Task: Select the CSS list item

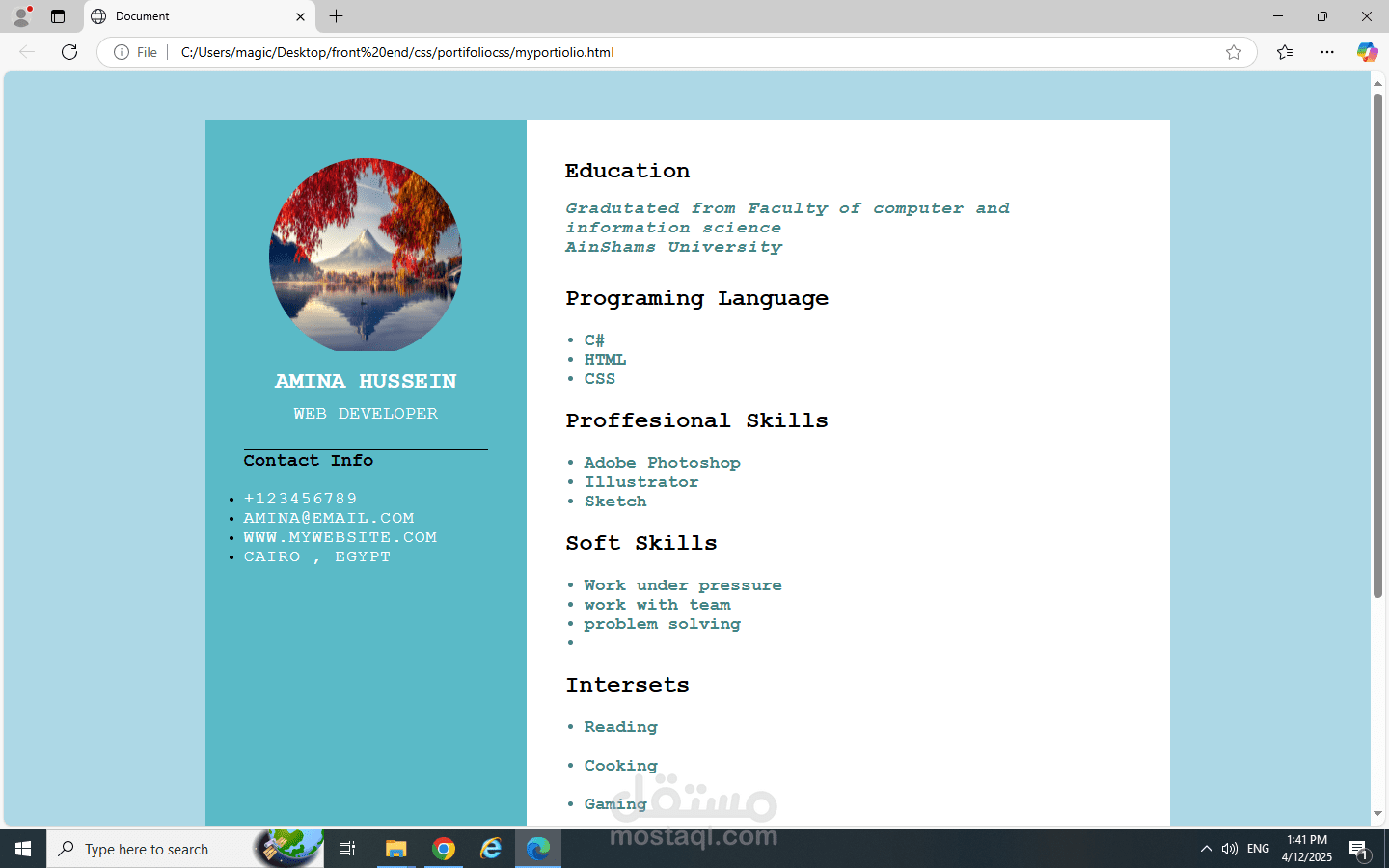Action: pos(600,379)
